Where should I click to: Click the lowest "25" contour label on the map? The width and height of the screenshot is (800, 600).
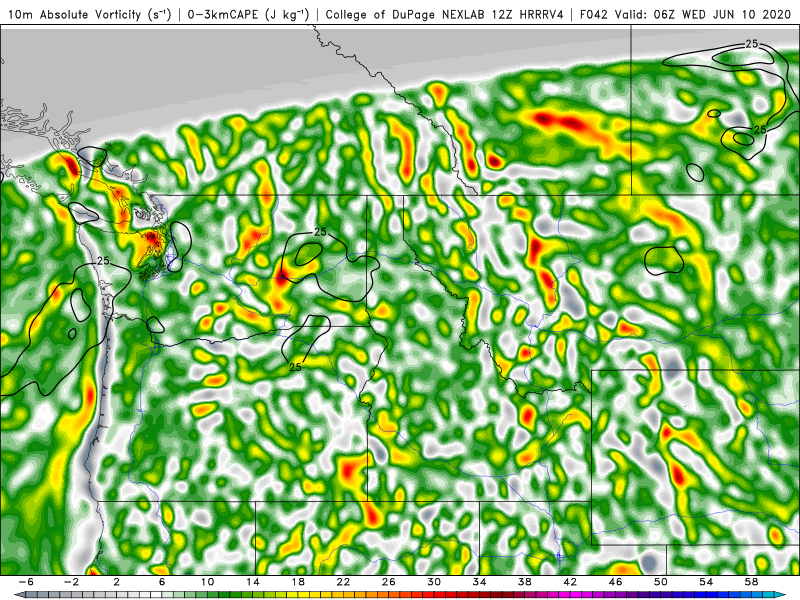(295, 367)
